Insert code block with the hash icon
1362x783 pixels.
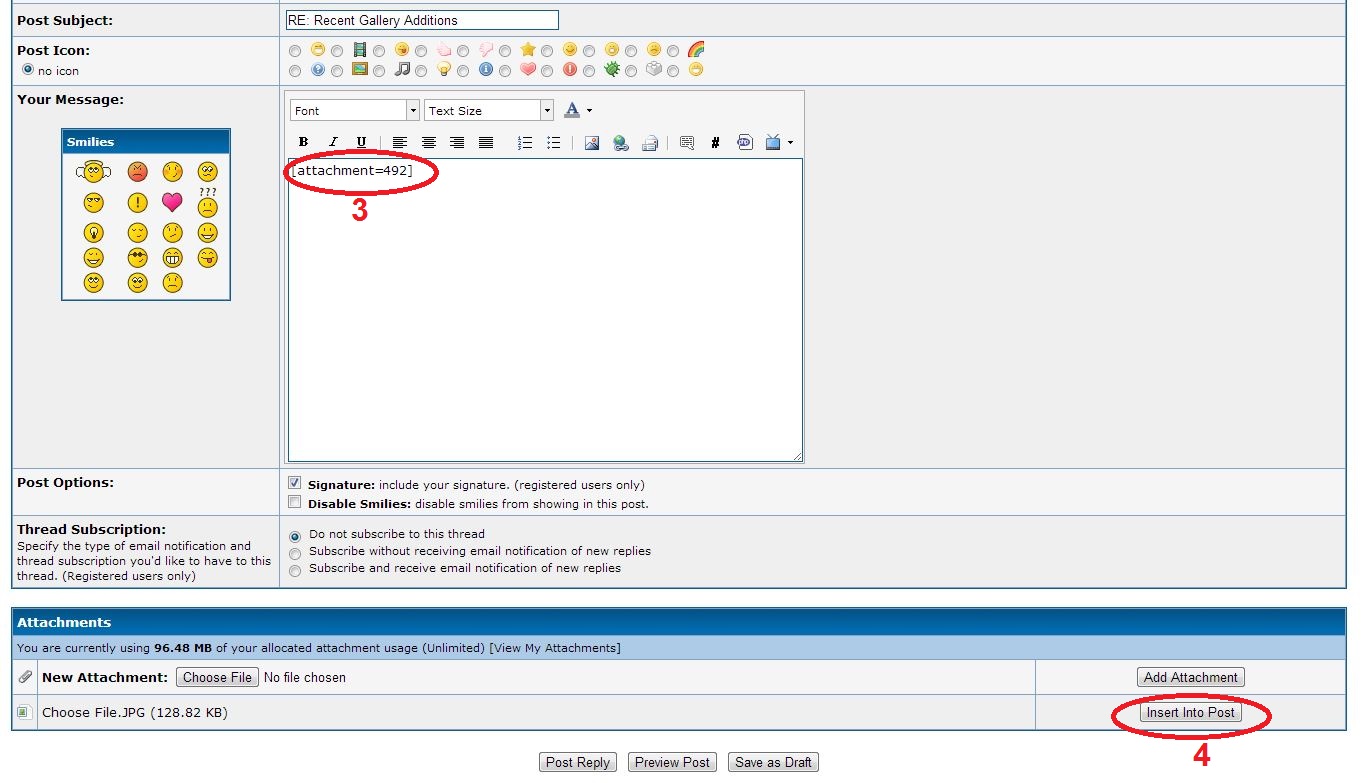tap(715, 143)
